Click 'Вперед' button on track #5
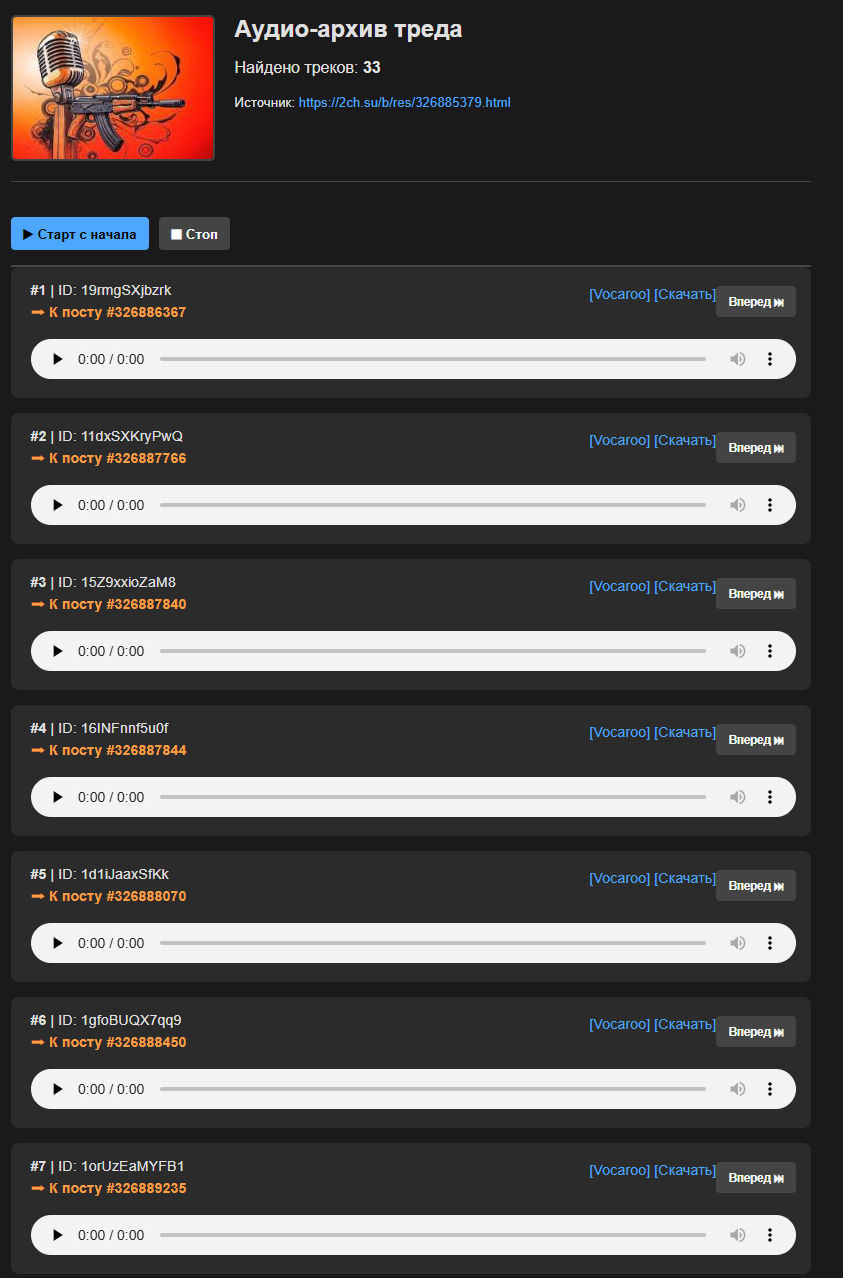 click(x=755, y=886)
